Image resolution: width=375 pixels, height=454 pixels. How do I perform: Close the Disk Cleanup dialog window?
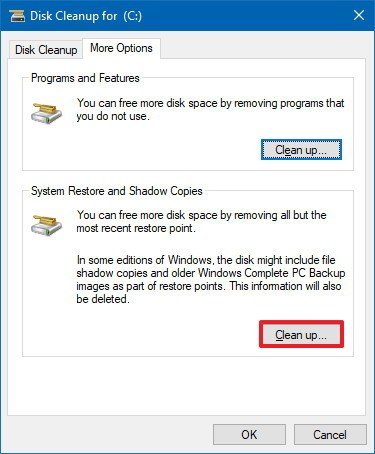coord(359,15)
